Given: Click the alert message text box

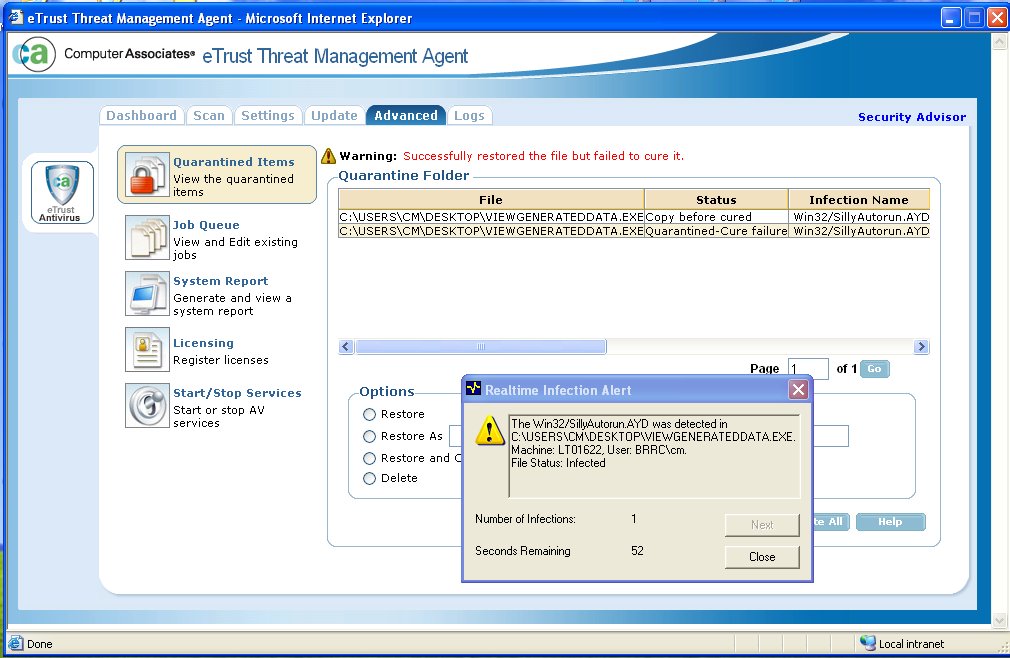Looking at the screenshot, I should pos(654,456).
